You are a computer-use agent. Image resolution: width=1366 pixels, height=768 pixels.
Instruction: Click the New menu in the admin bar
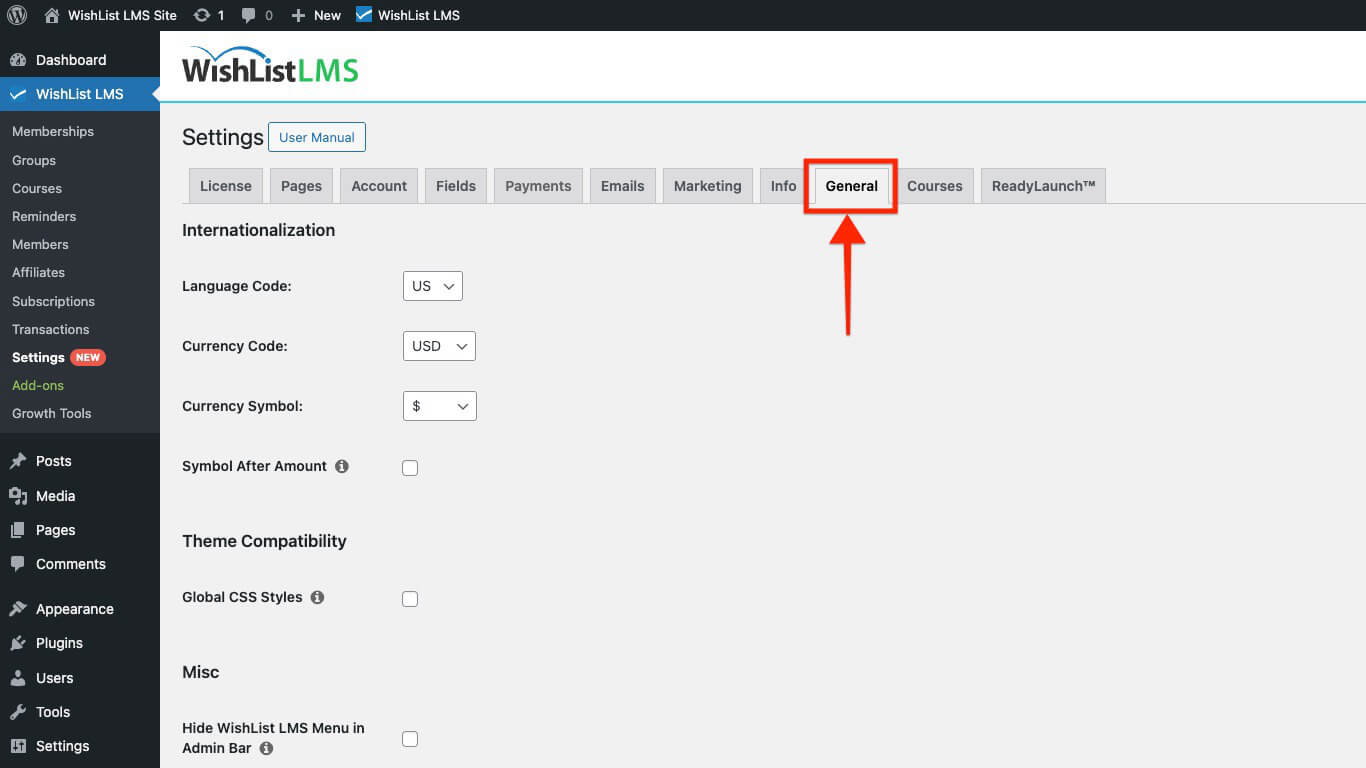315,15
